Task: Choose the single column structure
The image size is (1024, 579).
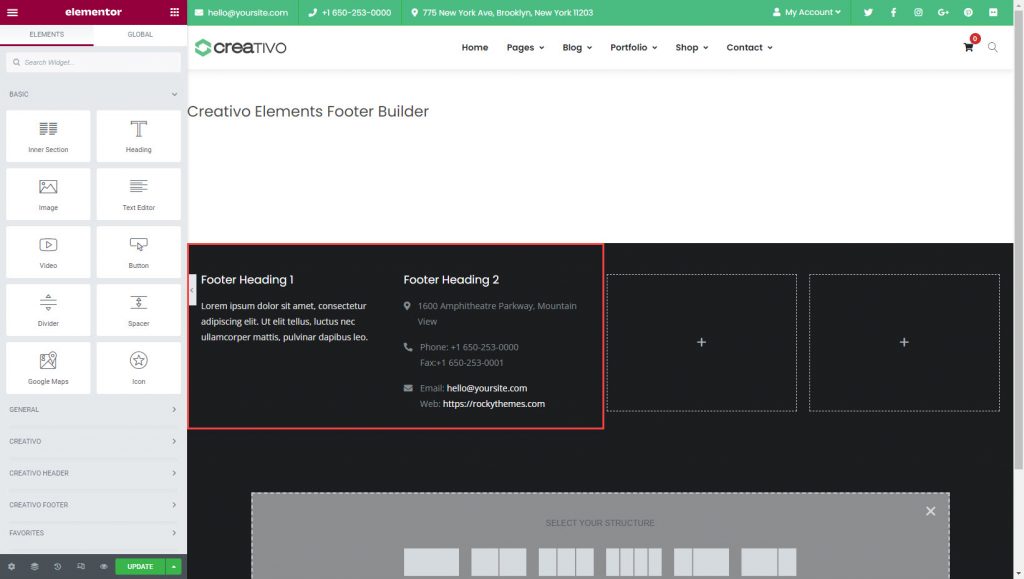Action: pyautogui.click(x=431, y=562)
